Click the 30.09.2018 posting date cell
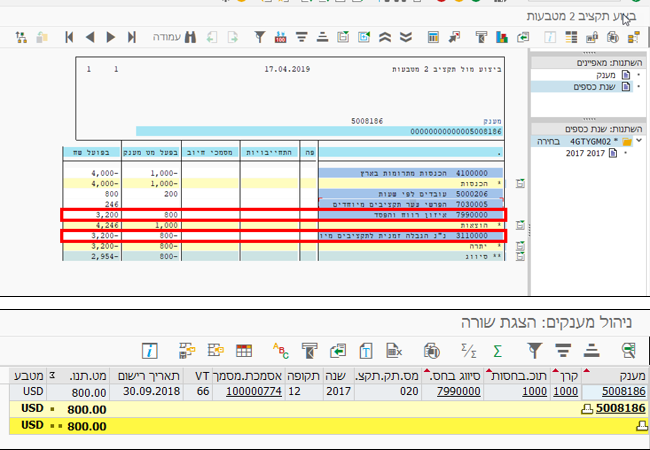The width and height of the screenshot is (650, 450). pos(152,392)
